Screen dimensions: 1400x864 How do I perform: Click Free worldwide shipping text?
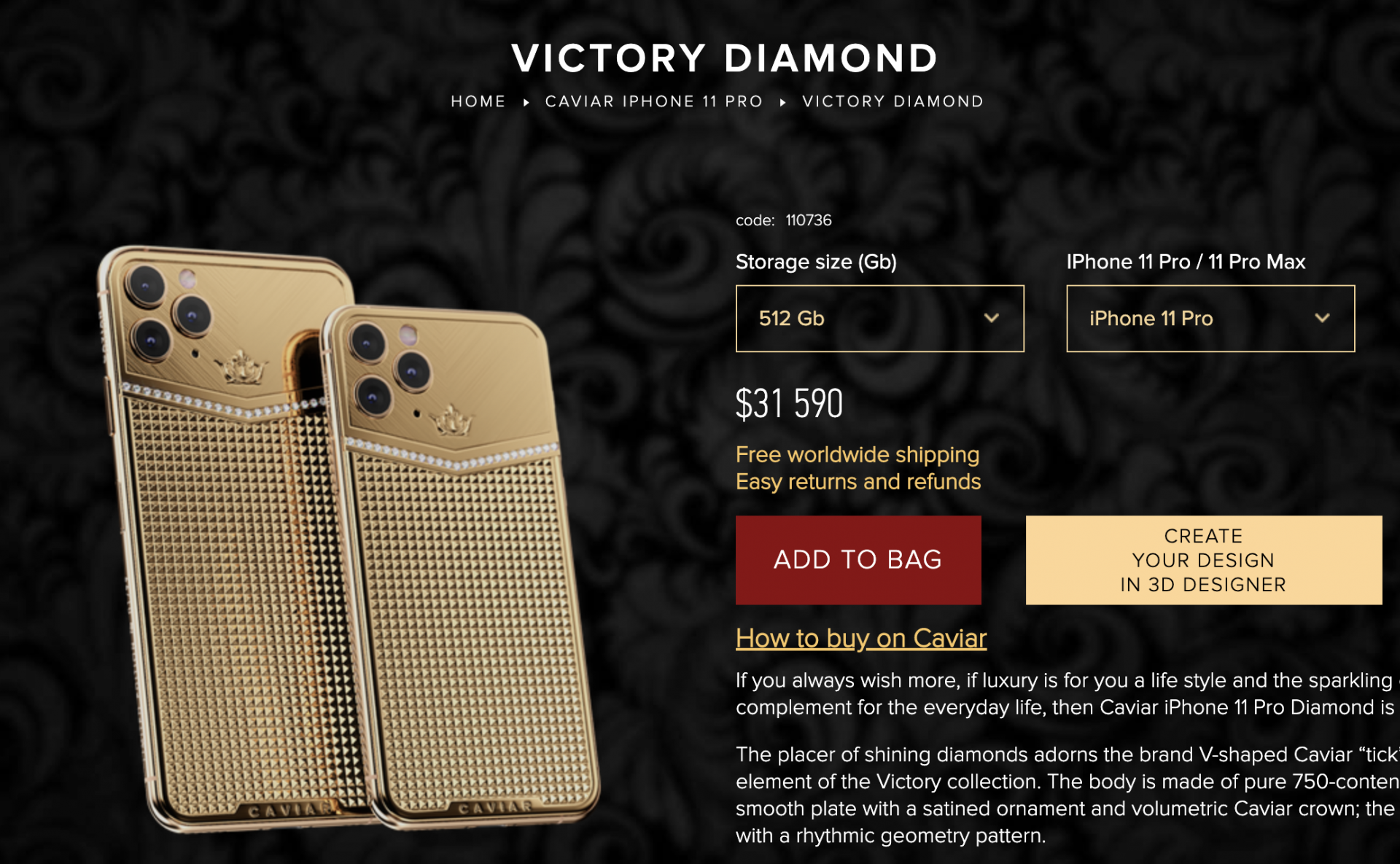(x=857, y=454)
